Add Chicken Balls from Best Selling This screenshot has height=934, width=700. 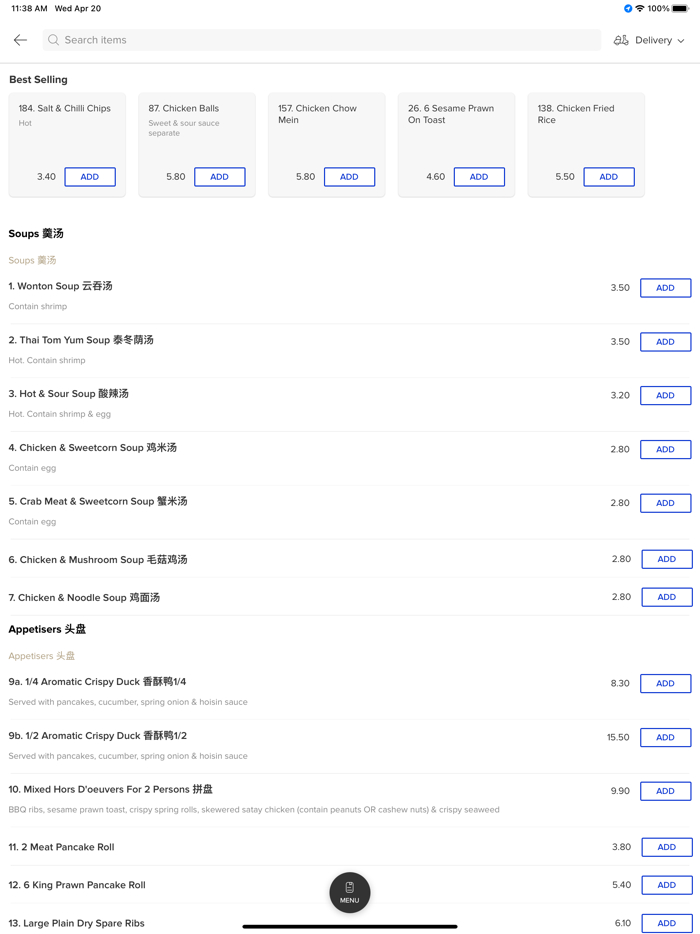(x=219, y=177)
